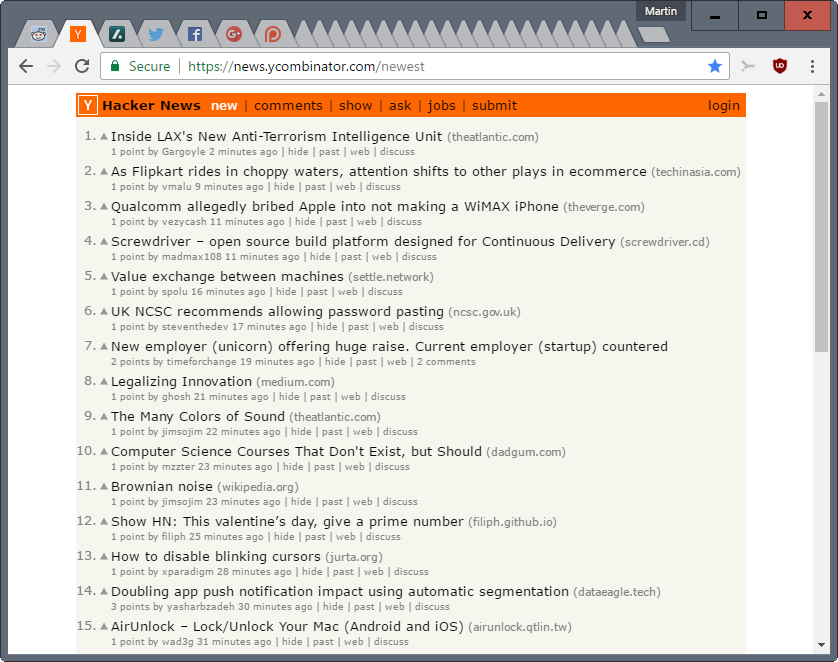Click the Hacker News Y logo
Image resolution: width=838 pixels, height=662 pixels.
point(88,105)
